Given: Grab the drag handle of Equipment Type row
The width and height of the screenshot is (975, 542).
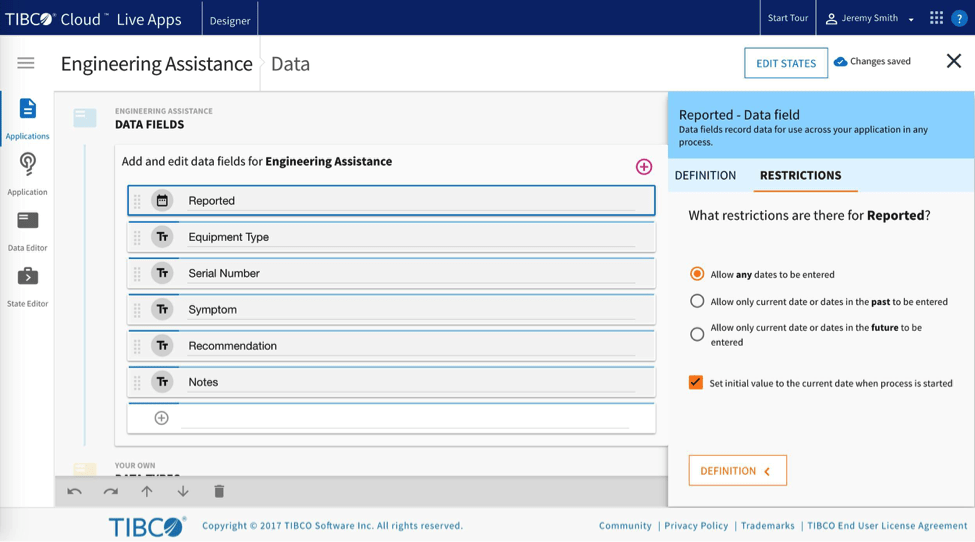Looking at the screenshot, I should pos(137,237).
